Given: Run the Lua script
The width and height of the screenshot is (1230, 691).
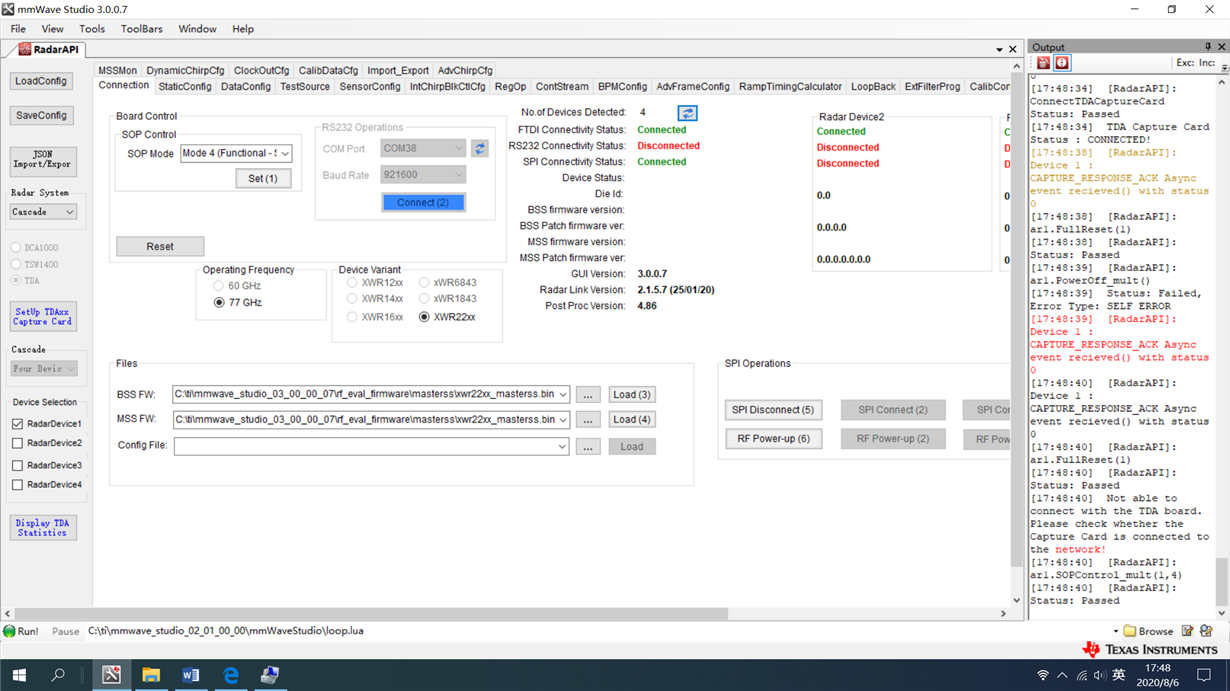Looking at the screenshot, I should coord(21,631).
